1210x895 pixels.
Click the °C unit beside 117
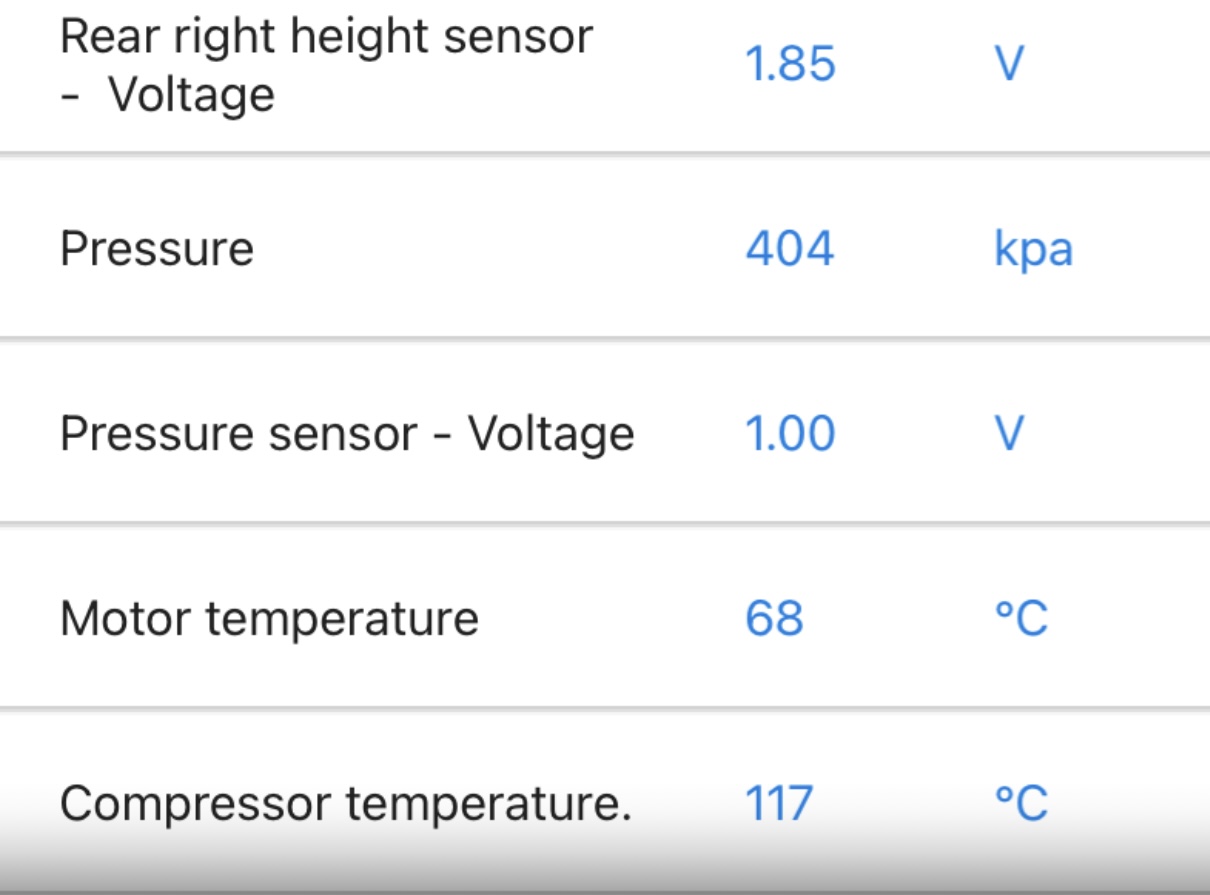coord(1021,803)
